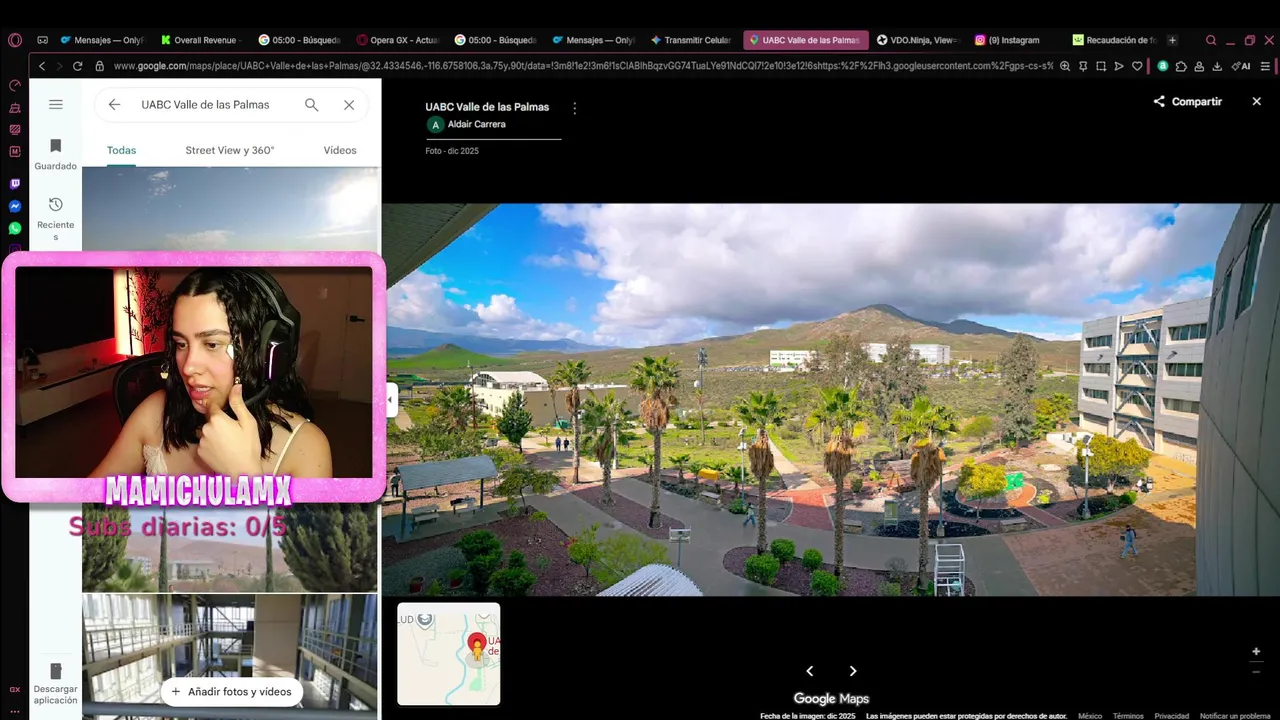Switch to Recaudación de fondos browser tab
Screen dimensions: 1280x720
click(x=1114, y=40)
